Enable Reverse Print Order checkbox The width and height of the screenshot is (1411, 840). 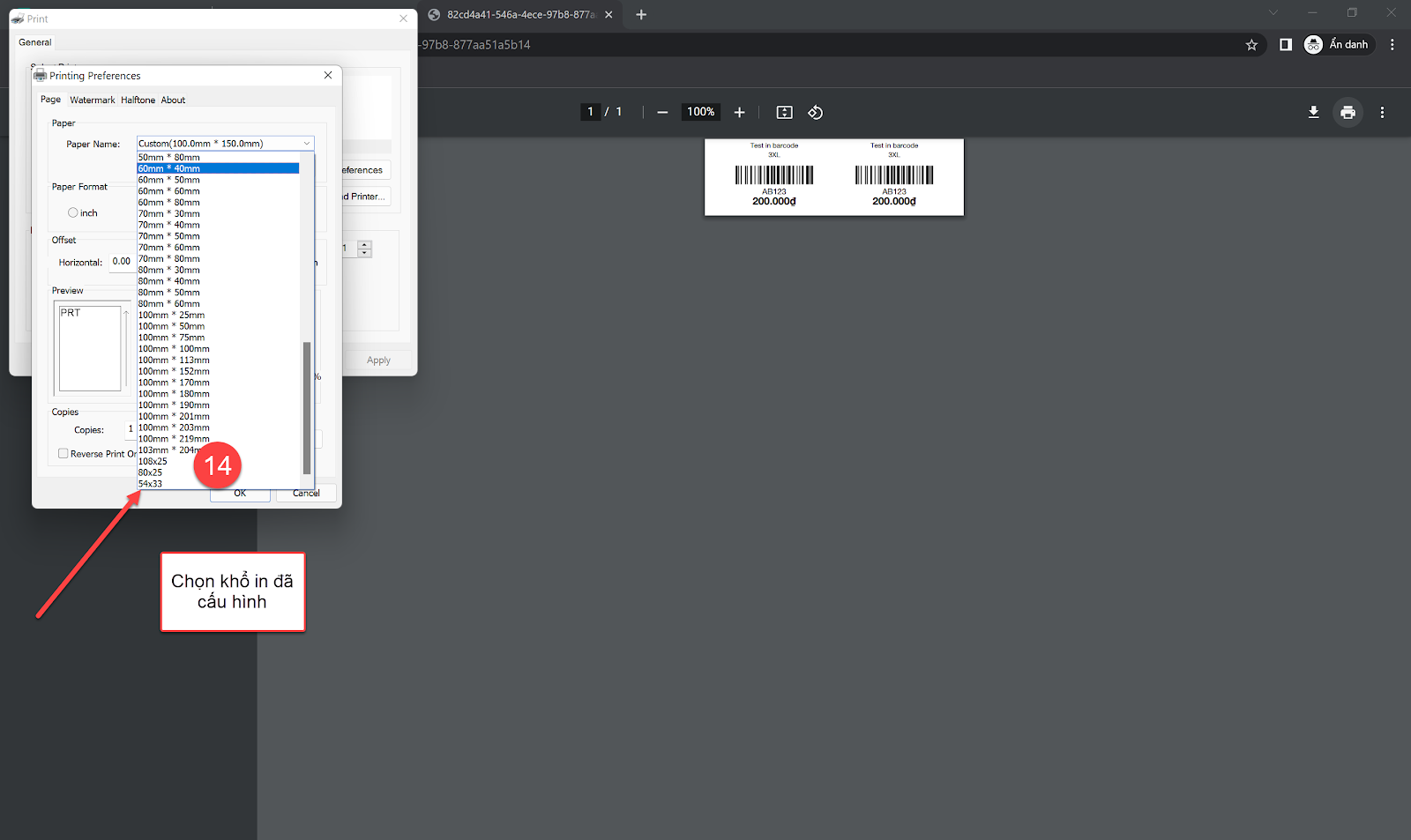(x=63, y=454)
